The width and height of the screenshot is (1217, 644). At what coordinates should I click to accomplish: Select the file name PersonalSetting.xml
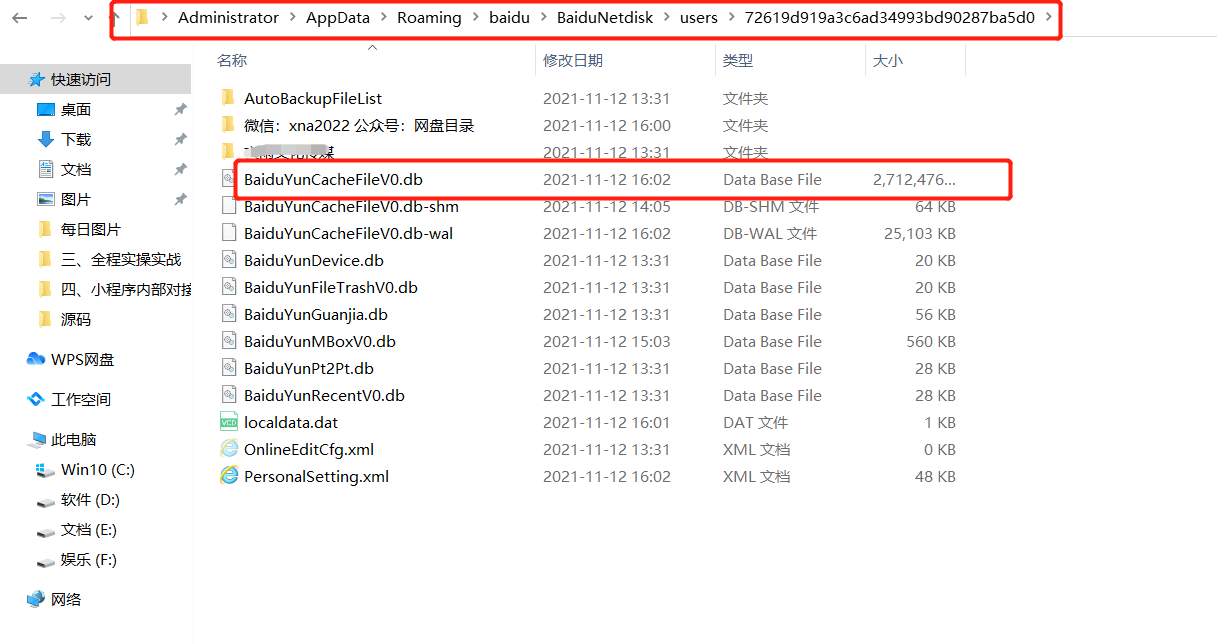316,476
